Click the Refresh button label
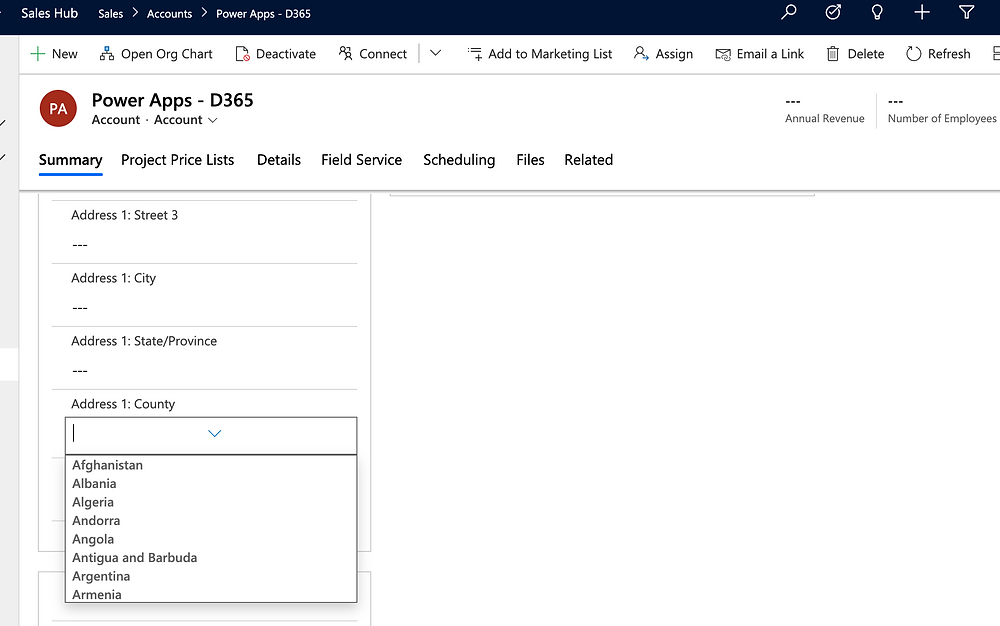The width and height of the screenshot is (1000, 626). 949,54
